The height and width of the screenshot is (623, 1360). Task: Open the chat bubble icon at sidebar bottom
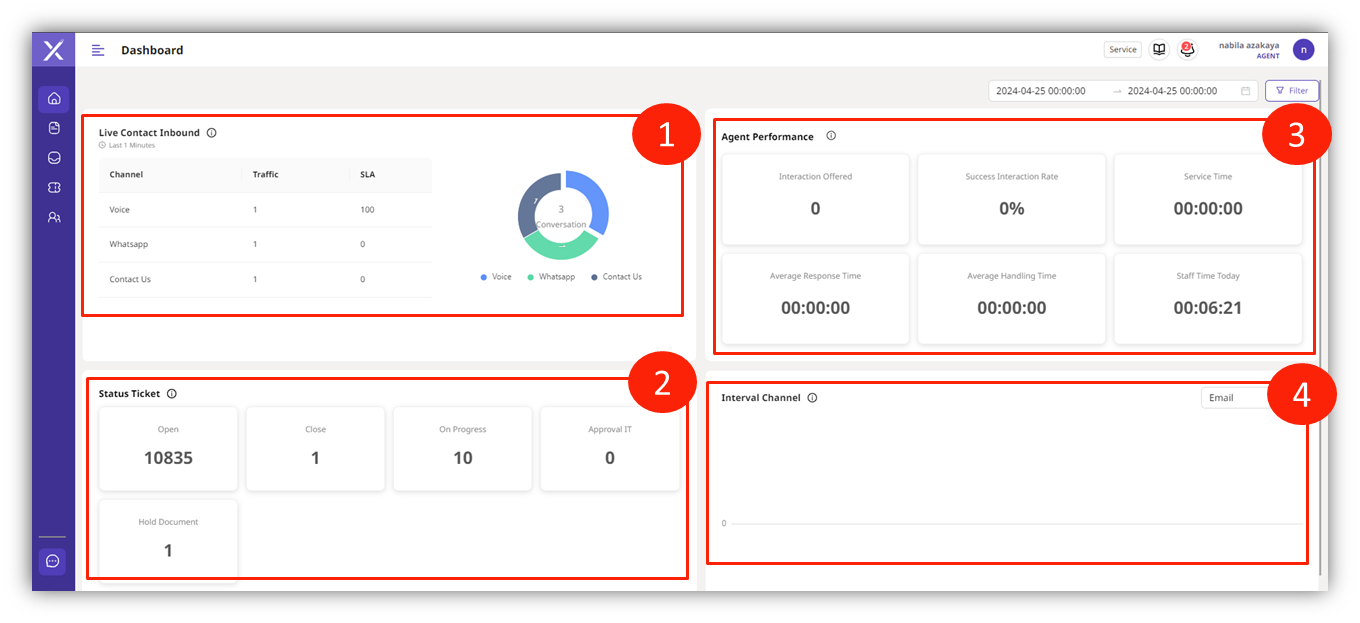[53, 561]
